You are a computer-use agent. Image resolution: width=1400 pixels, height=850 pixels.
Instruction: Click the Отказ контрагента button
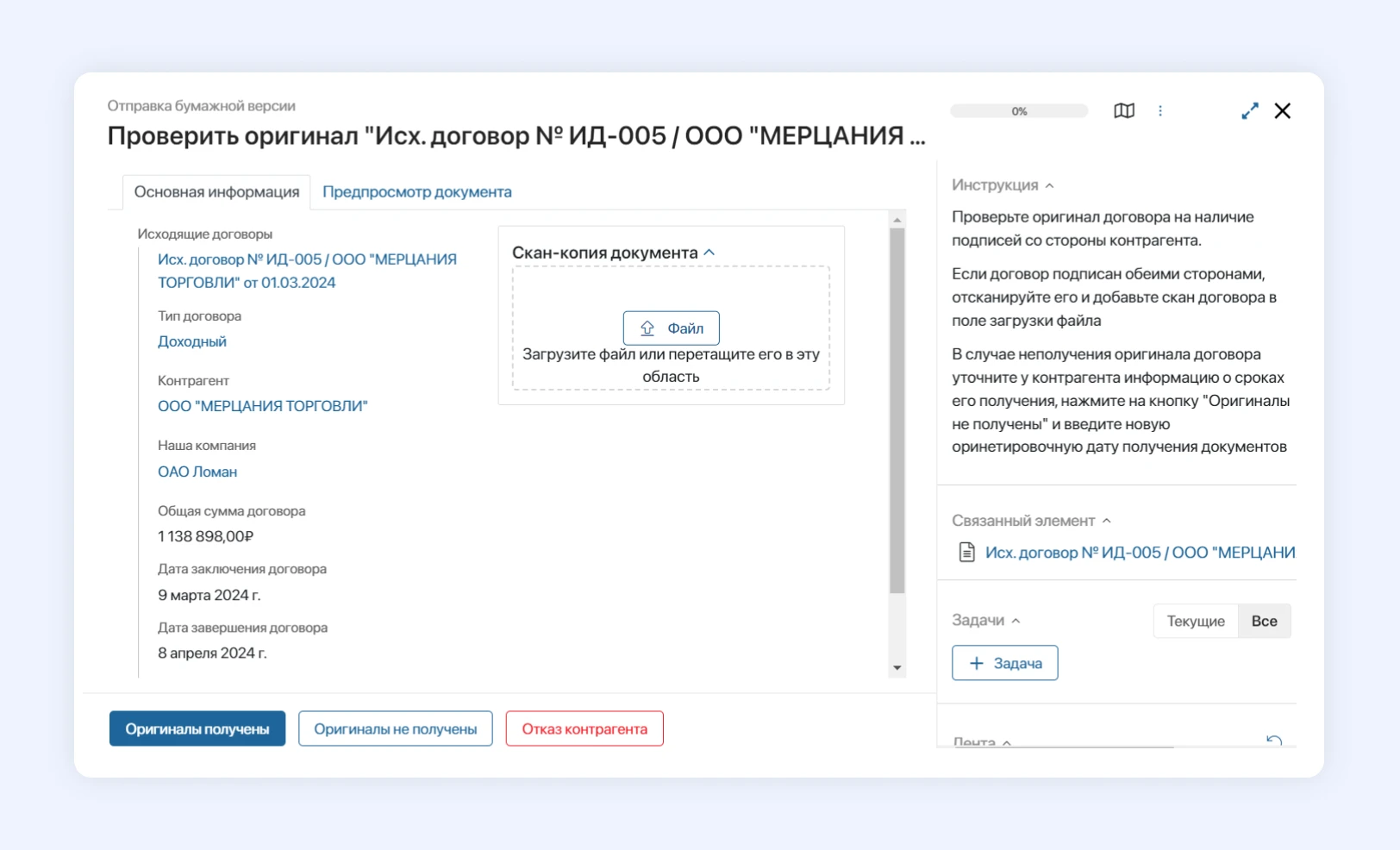coord(584,728)
